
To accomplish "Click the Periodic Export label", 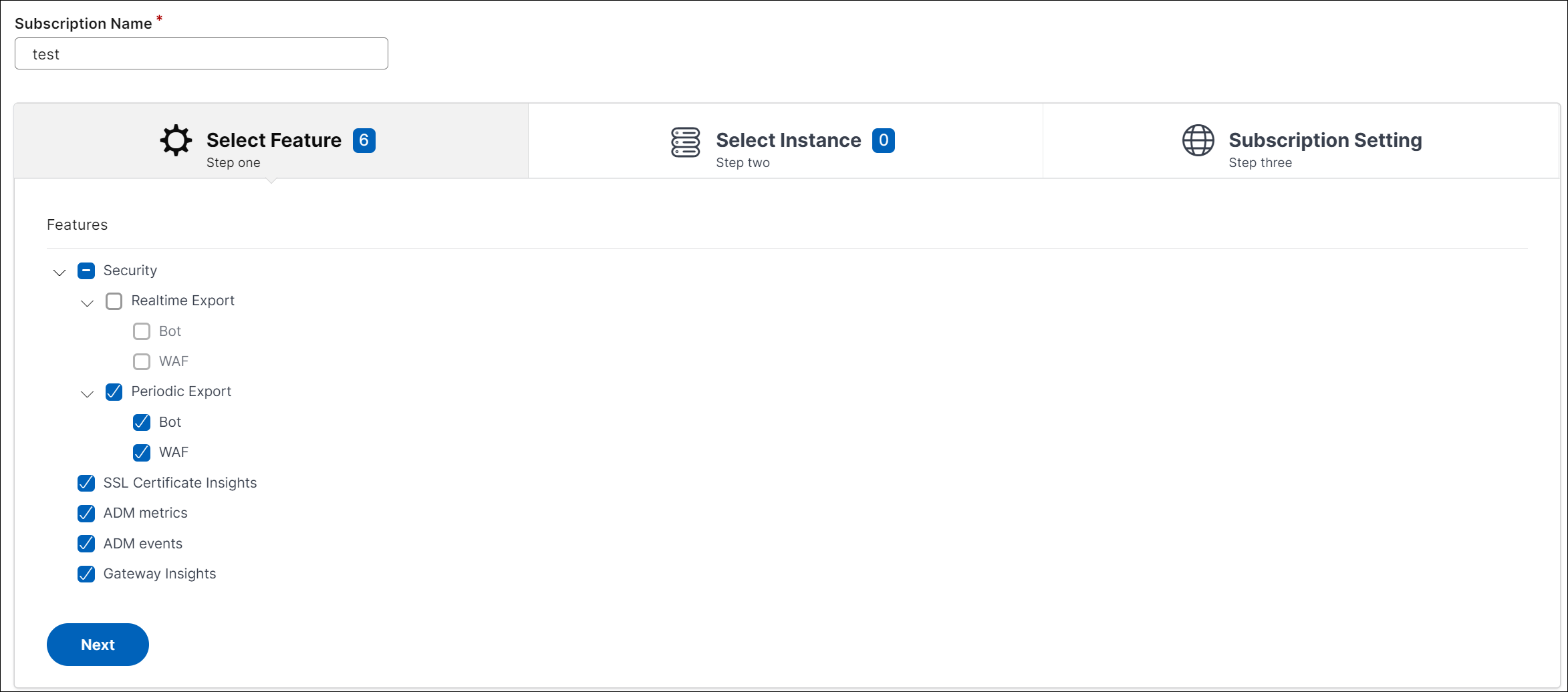I will point(181,391).
